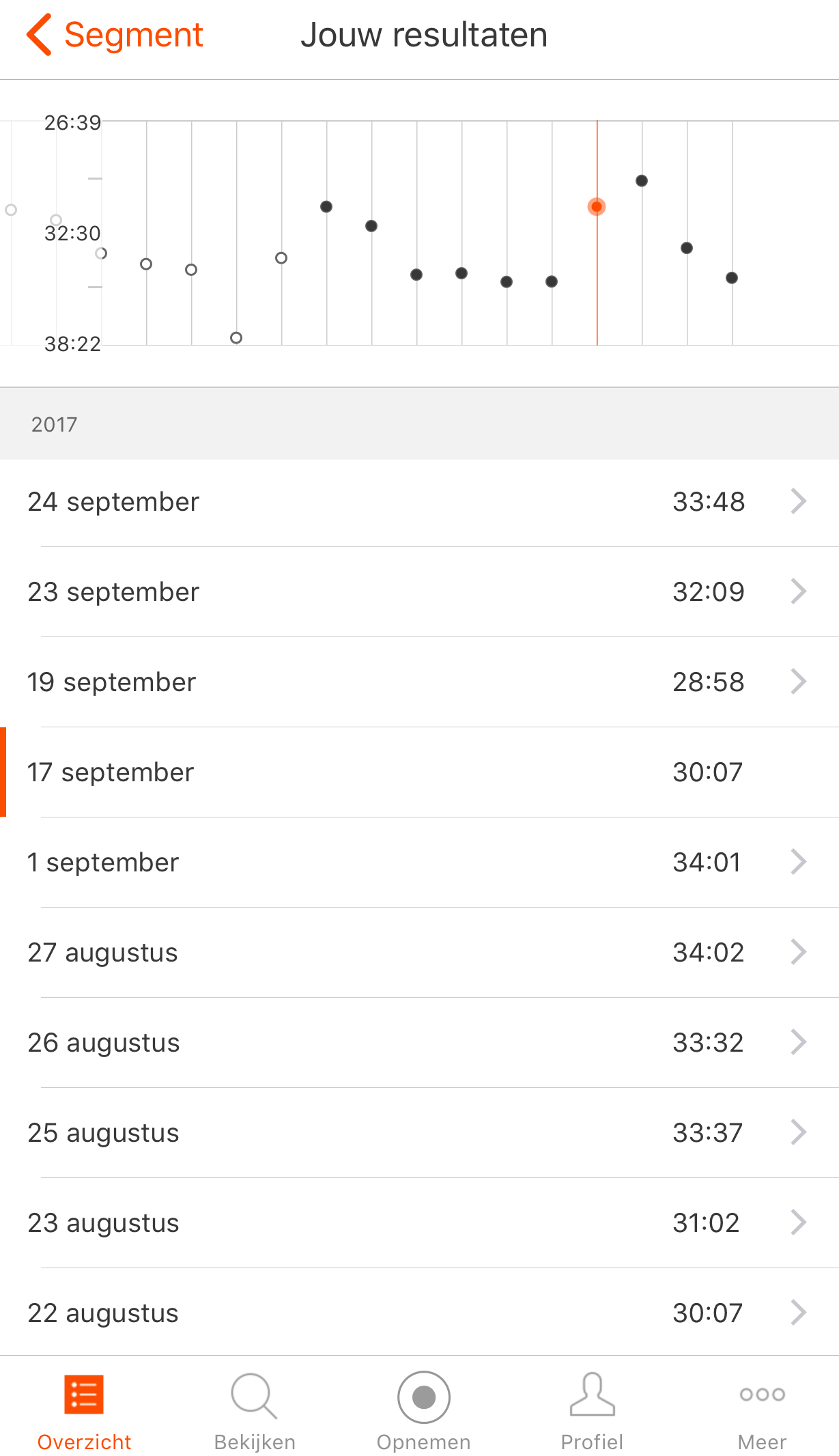Expand the 19 september result chevron
839x1456 pixels.
(x=799, y=682)
